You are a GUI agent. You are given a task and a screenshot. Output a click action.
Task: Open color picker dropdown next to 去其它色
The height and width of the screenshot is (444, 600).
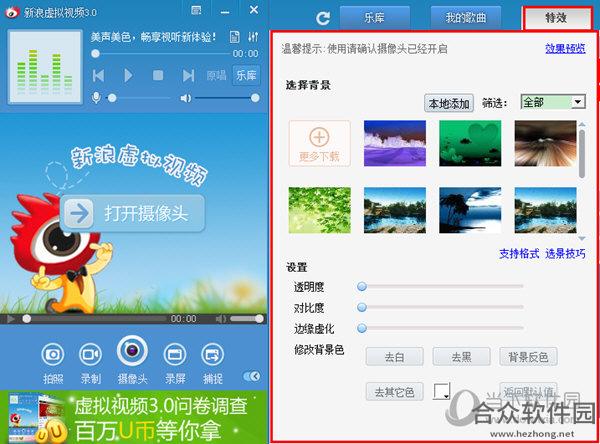[x=442, y=391]
